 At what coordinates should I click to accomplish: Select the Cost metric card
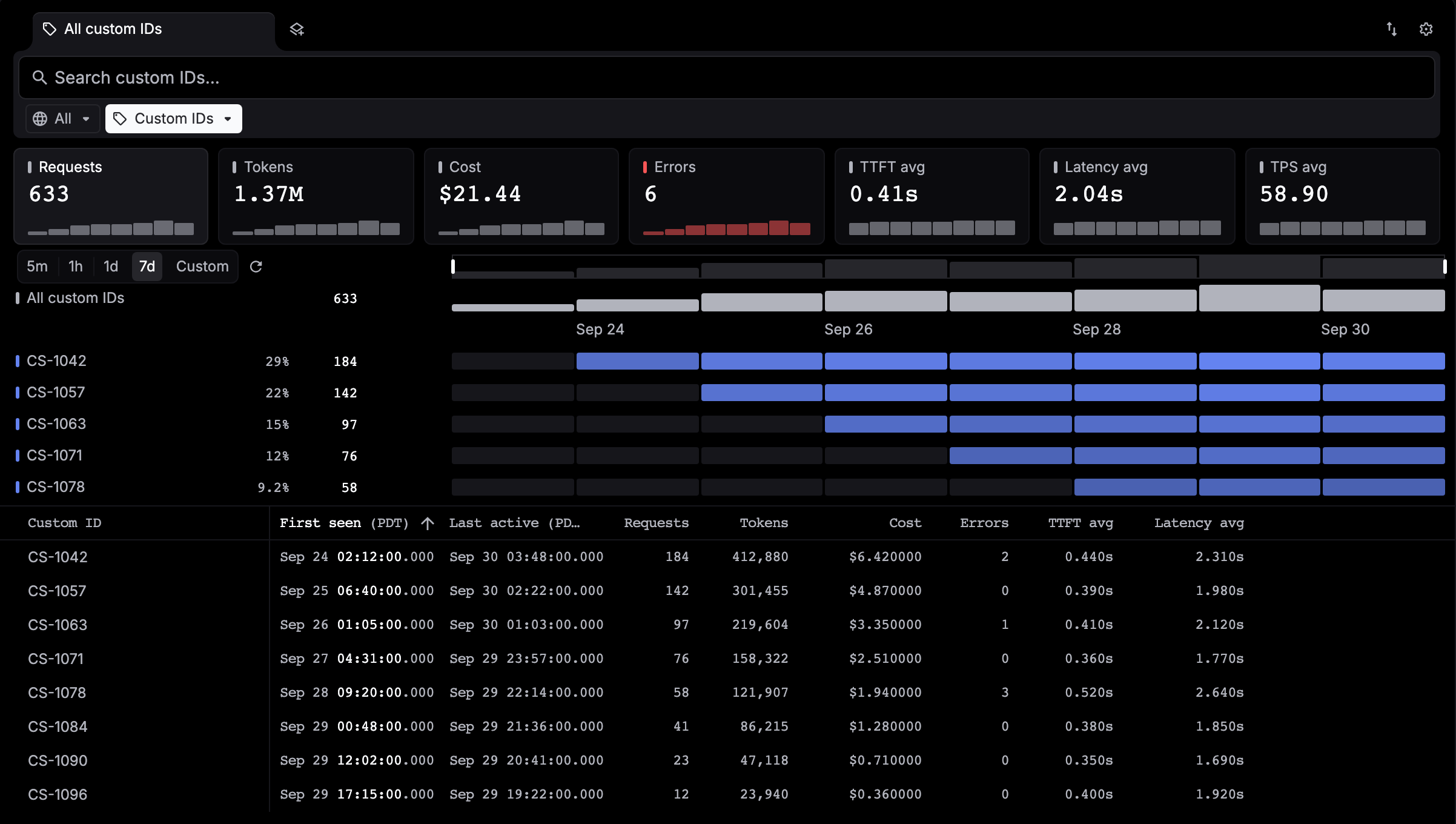click(521, 196)
